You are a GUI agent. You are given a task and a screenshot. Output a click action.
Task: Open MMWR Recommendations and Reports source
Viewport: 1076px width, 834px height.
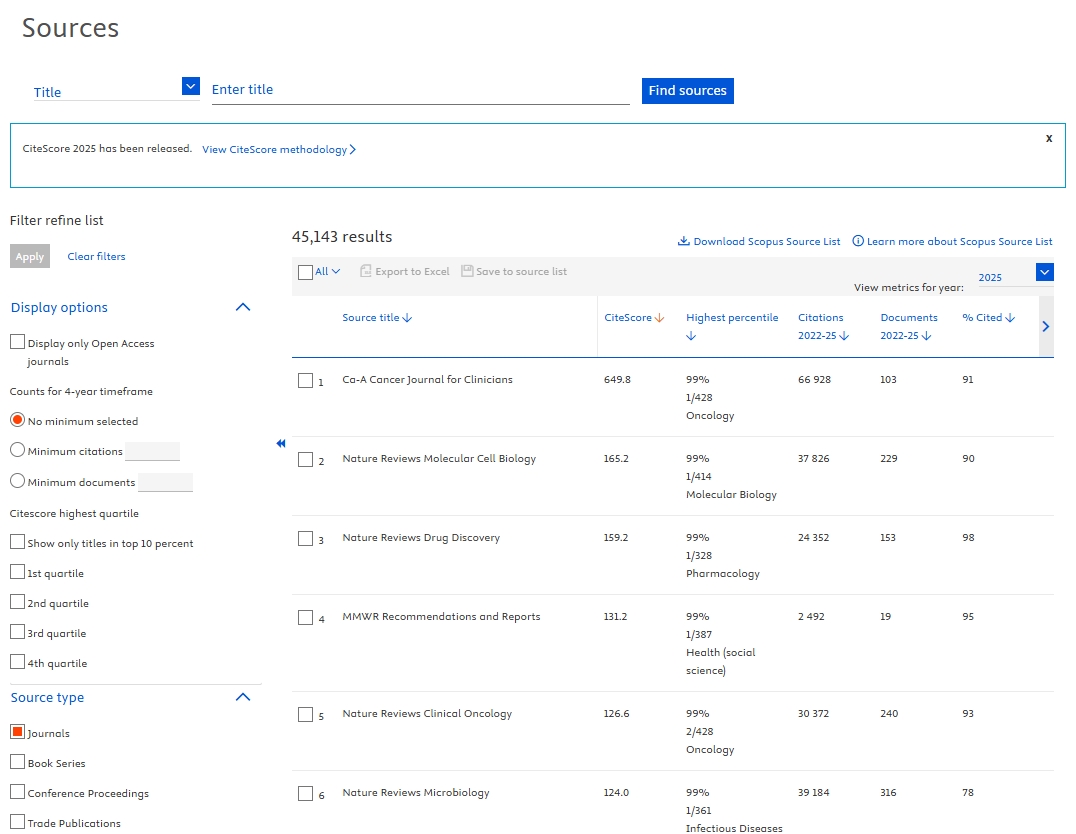(x=441, y=616)
